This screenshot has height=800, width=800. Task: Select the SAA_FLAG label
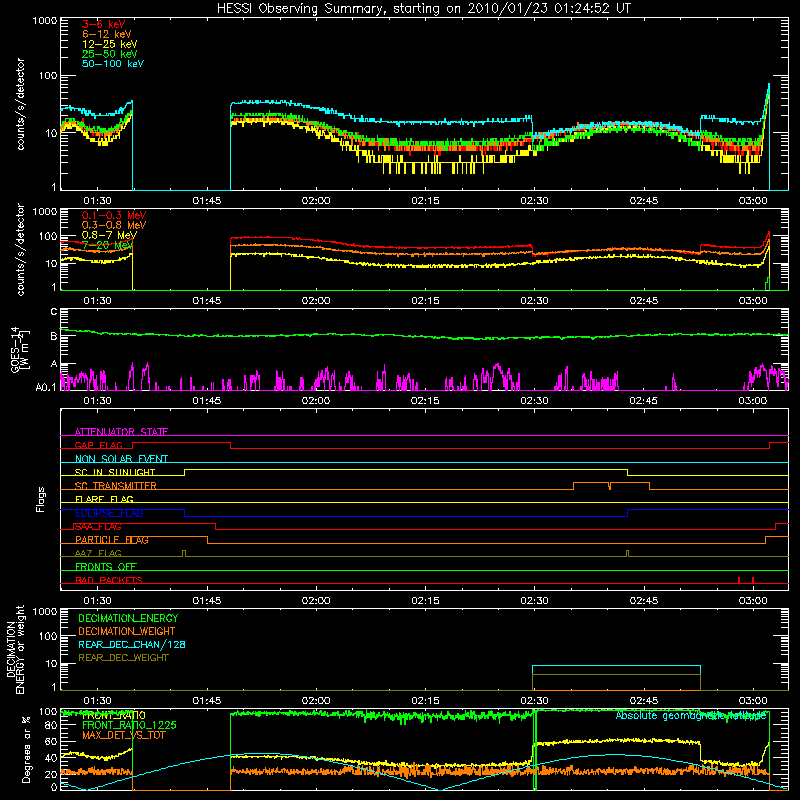coord(98,527)
